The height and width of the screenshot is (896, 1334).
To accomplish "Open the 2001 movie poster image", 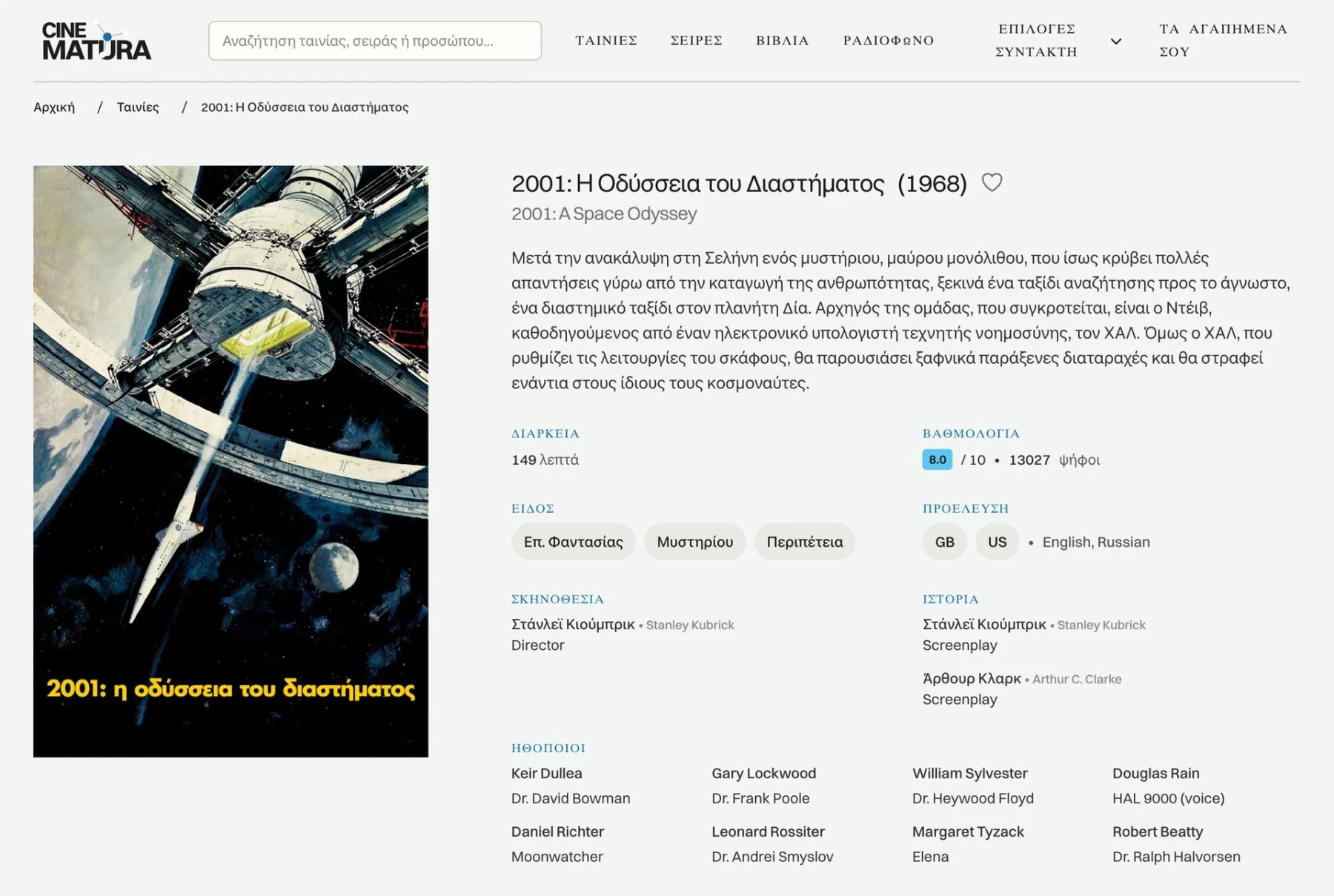I will [x=230, y=461].
